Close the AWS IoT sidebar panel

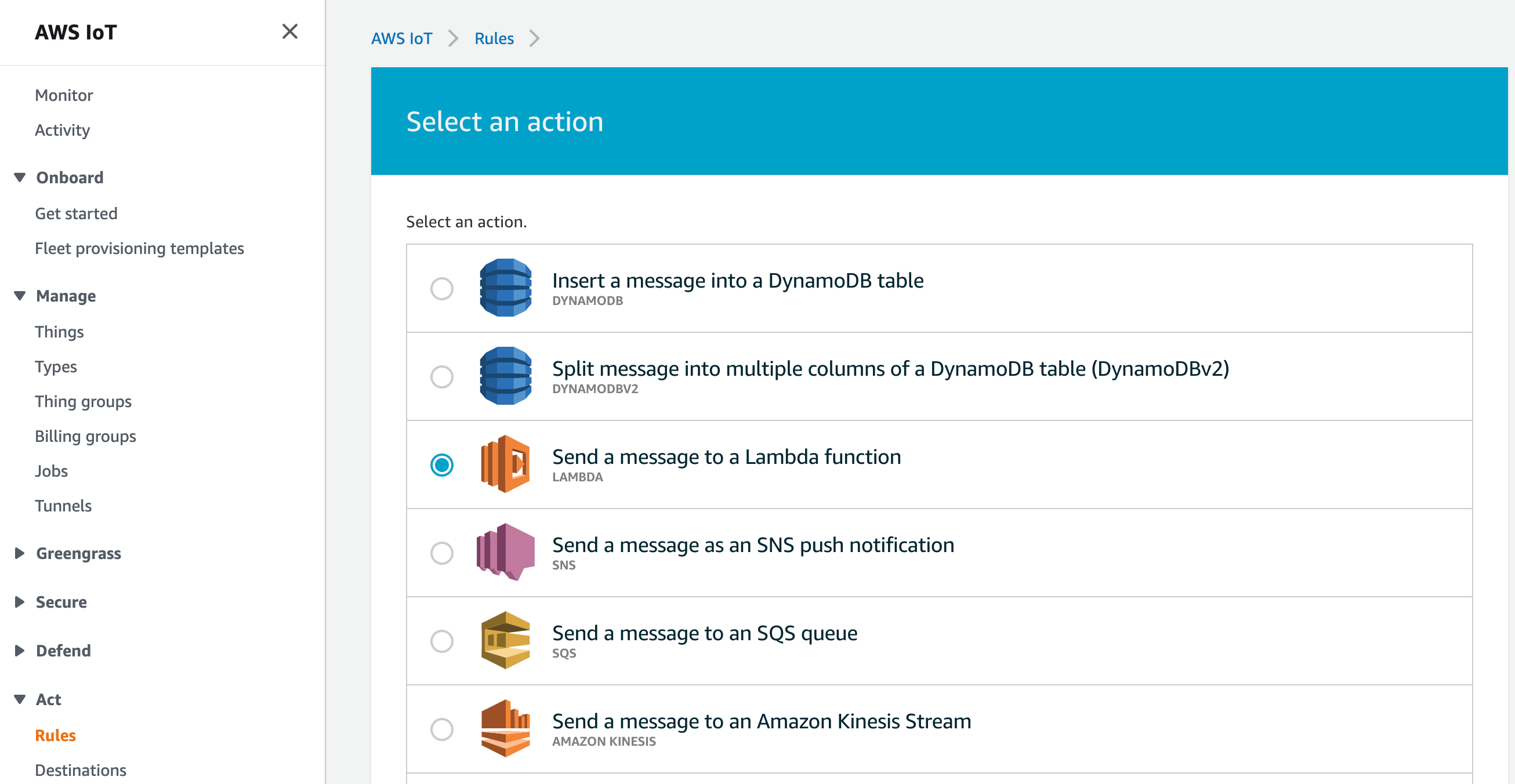tap(289, 31)
